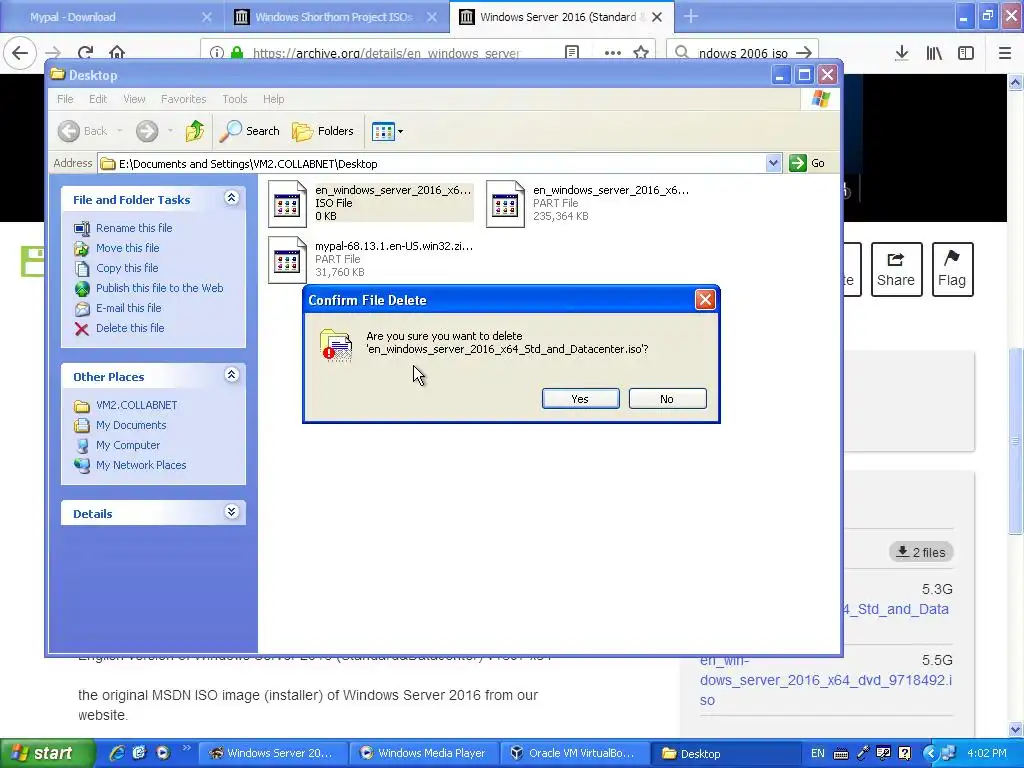
Task: Open VM2.COLLABNET folder in Other Places
Action: pos(136,405)
